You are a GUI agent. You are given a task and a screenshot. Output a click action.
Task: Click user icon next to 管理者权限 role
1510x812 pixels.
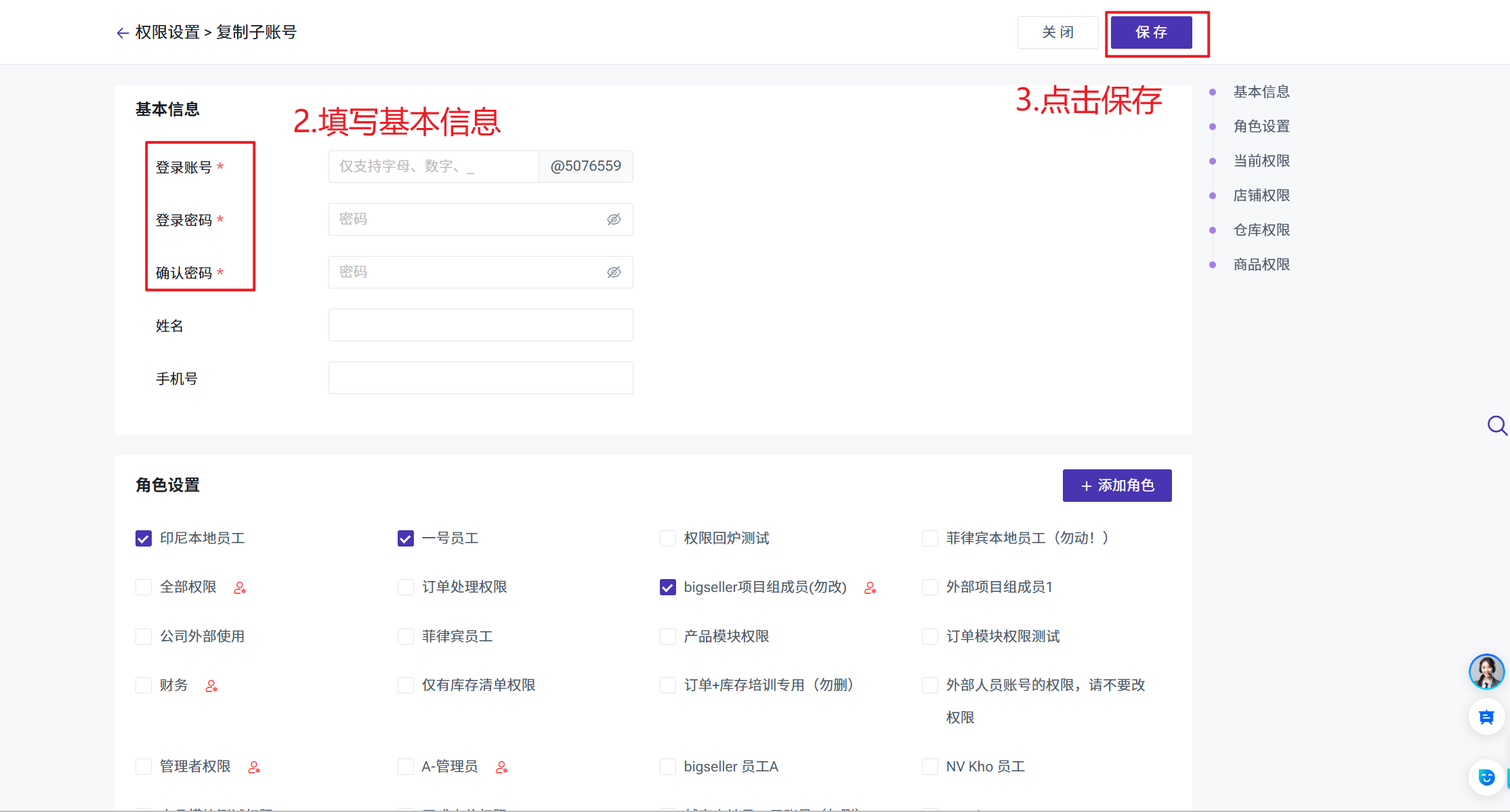pos(254,767)
